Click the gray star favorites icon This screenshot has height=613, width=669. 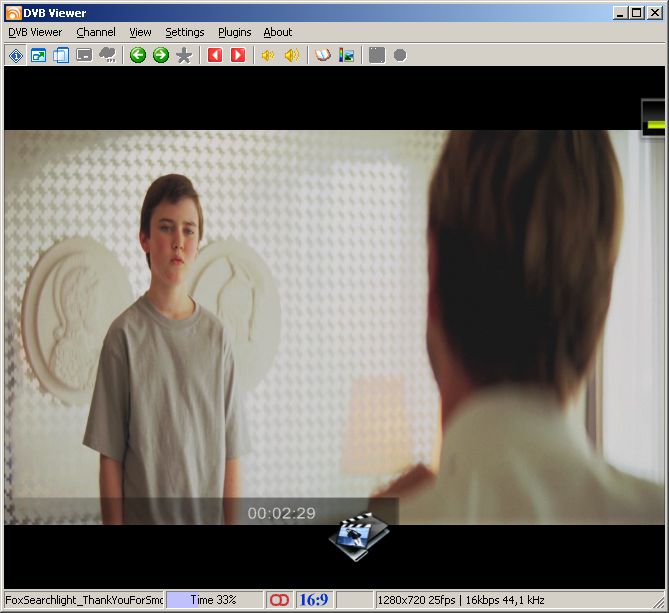pos(184,55)
